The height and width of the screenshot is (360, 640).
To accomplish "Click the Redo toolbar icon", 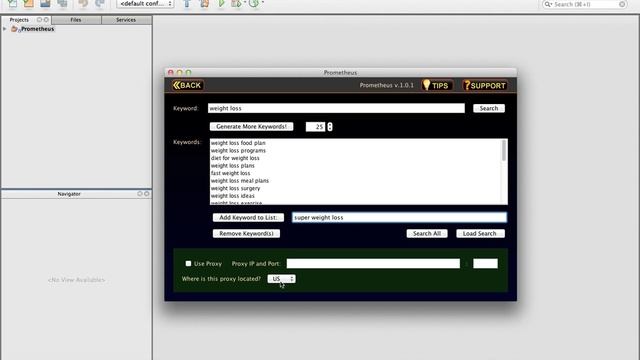I will pyautogui.click(x=100, y=4).
